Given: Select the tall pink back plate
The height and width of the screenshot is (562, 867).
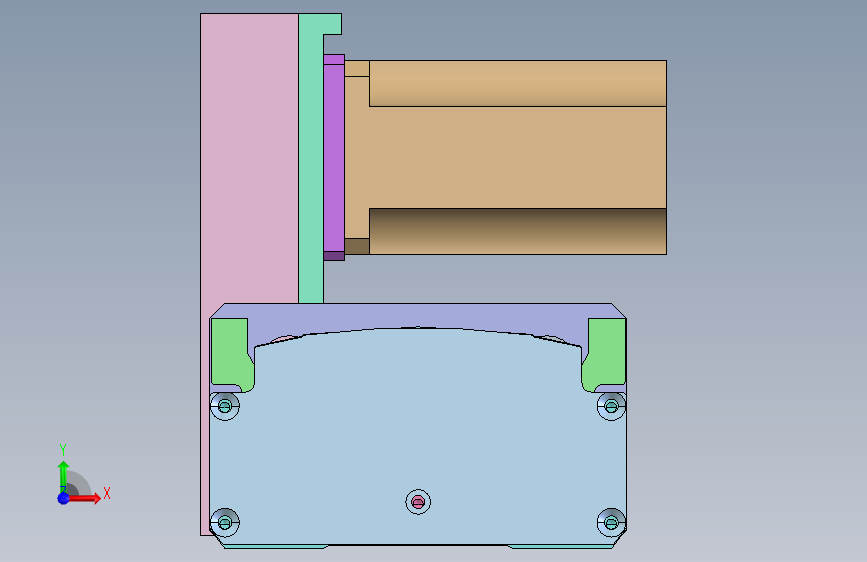Looking at the screenshot, I should pyautogui.click(x=249, y=160).
